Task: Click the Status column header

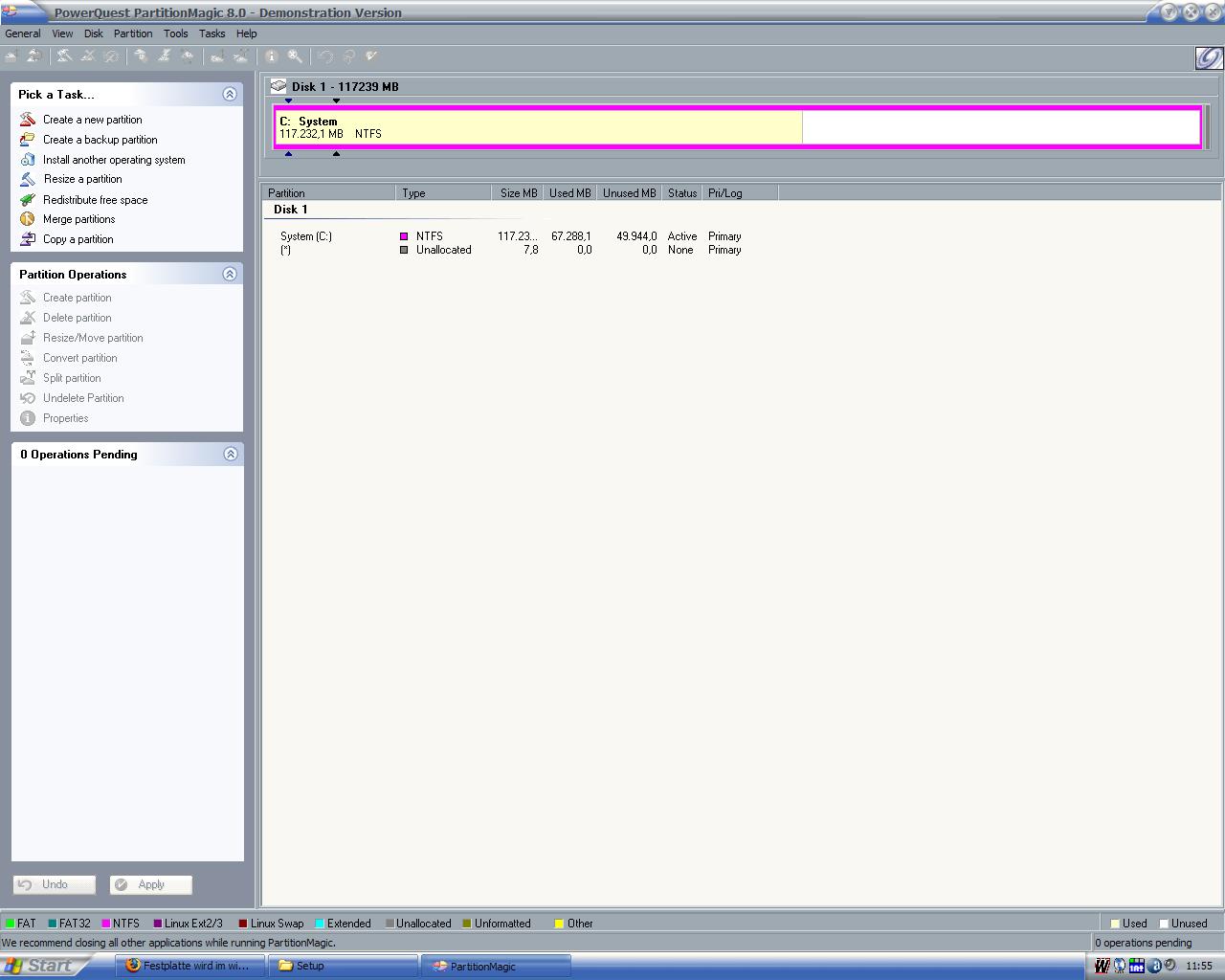Action: point(682,193)
